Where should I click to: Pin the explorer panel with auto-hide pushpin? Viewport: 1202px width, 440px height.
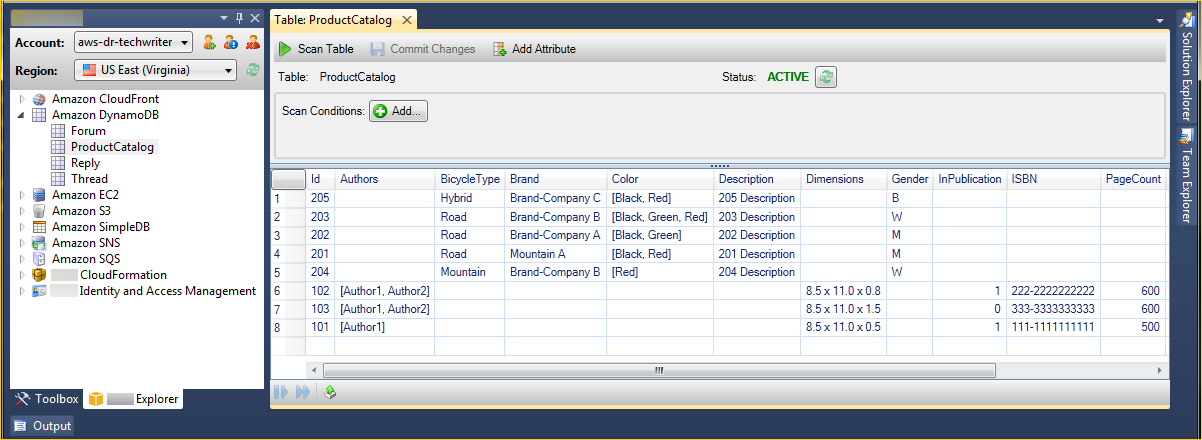click(237, 19)
